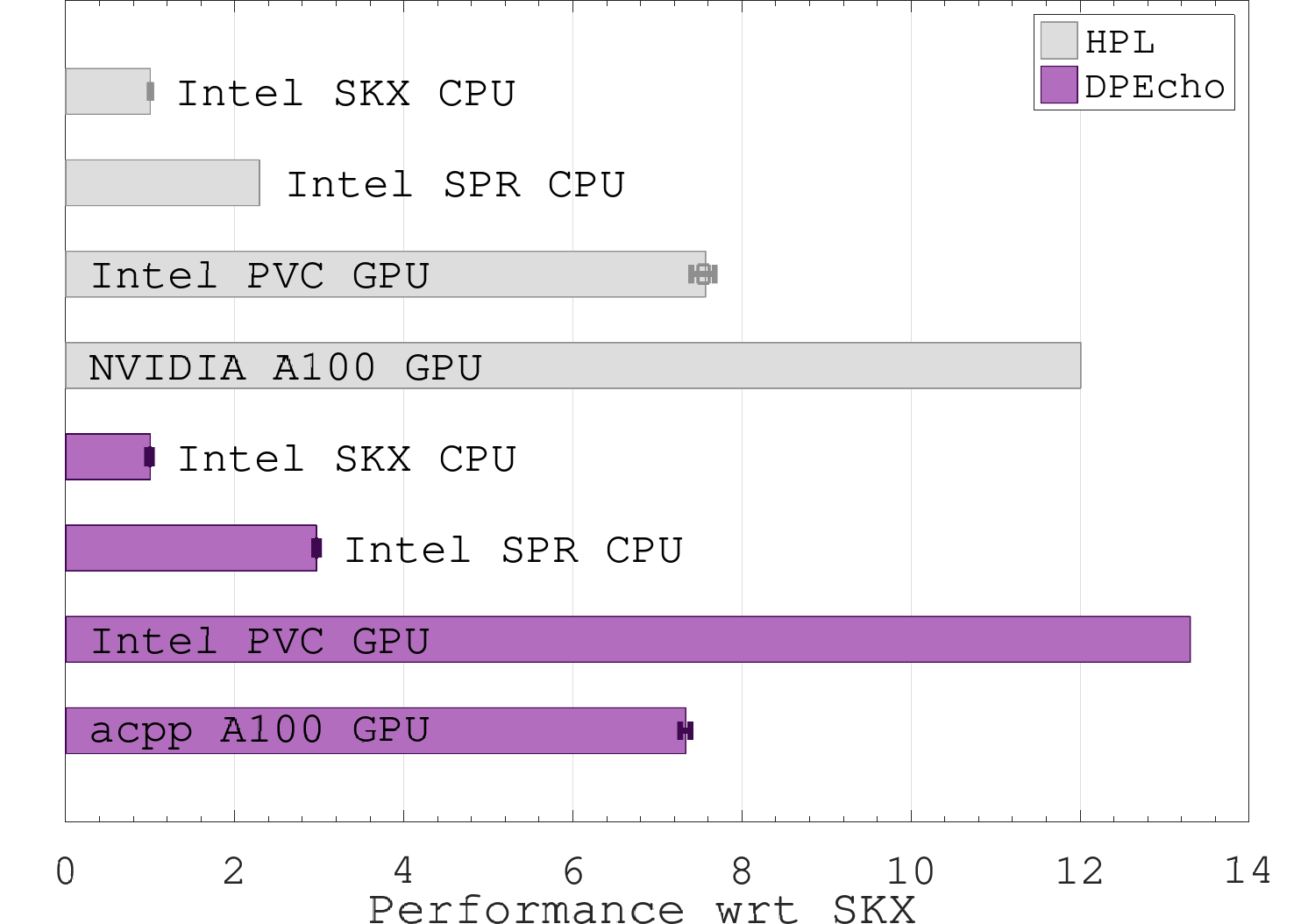The height and width of the screenshot is (924, 1315).
Task: Click the x-axis tick label 8
Action: point(742,871)
